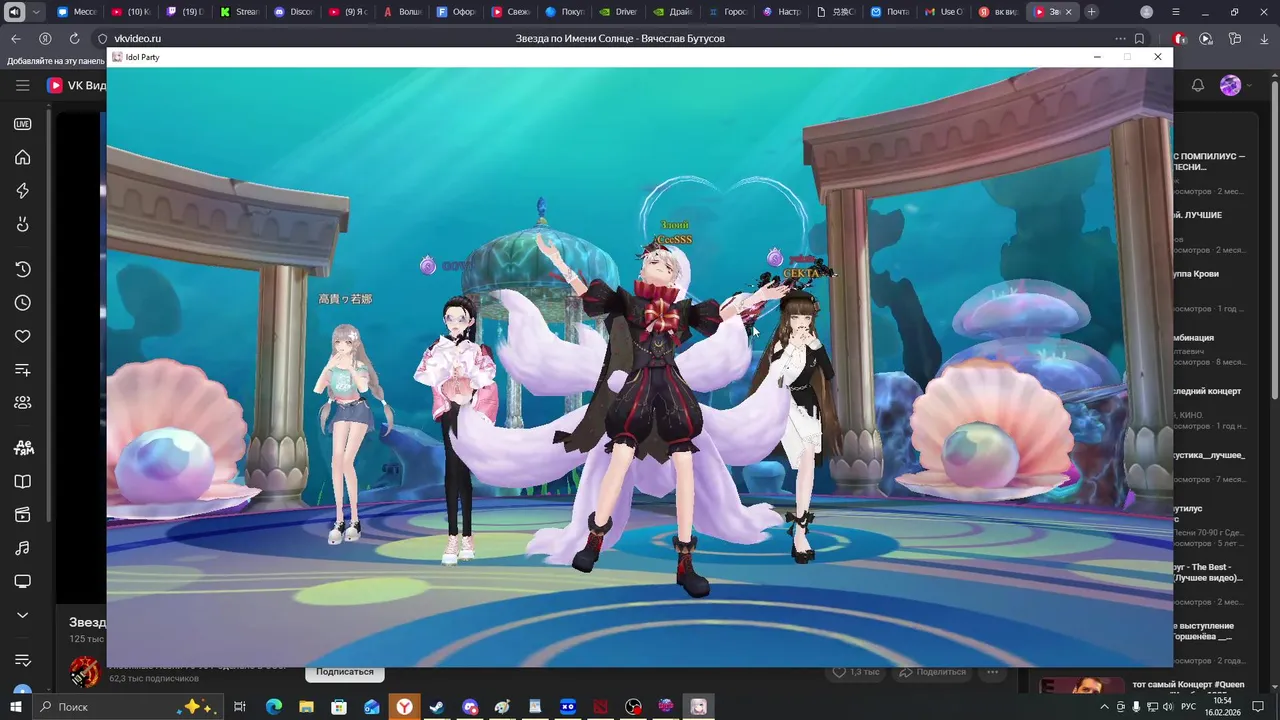Open recommended video 'Группа Крови'
The image size is (1280, 720).
pyautogui.click(x=1195, y=274)
